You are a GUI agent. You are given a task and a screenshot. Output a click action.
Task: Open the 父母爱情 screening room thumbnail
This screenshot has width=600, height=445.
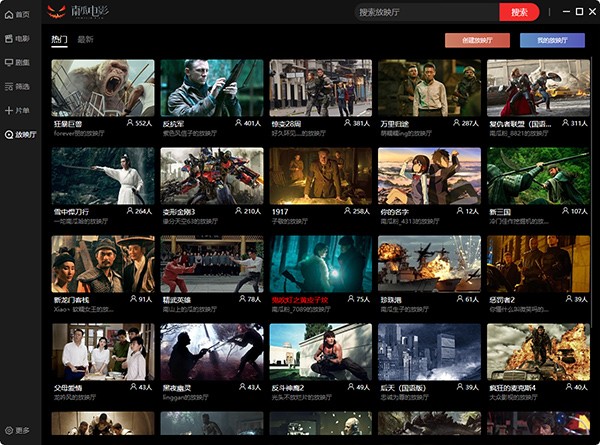103,352
